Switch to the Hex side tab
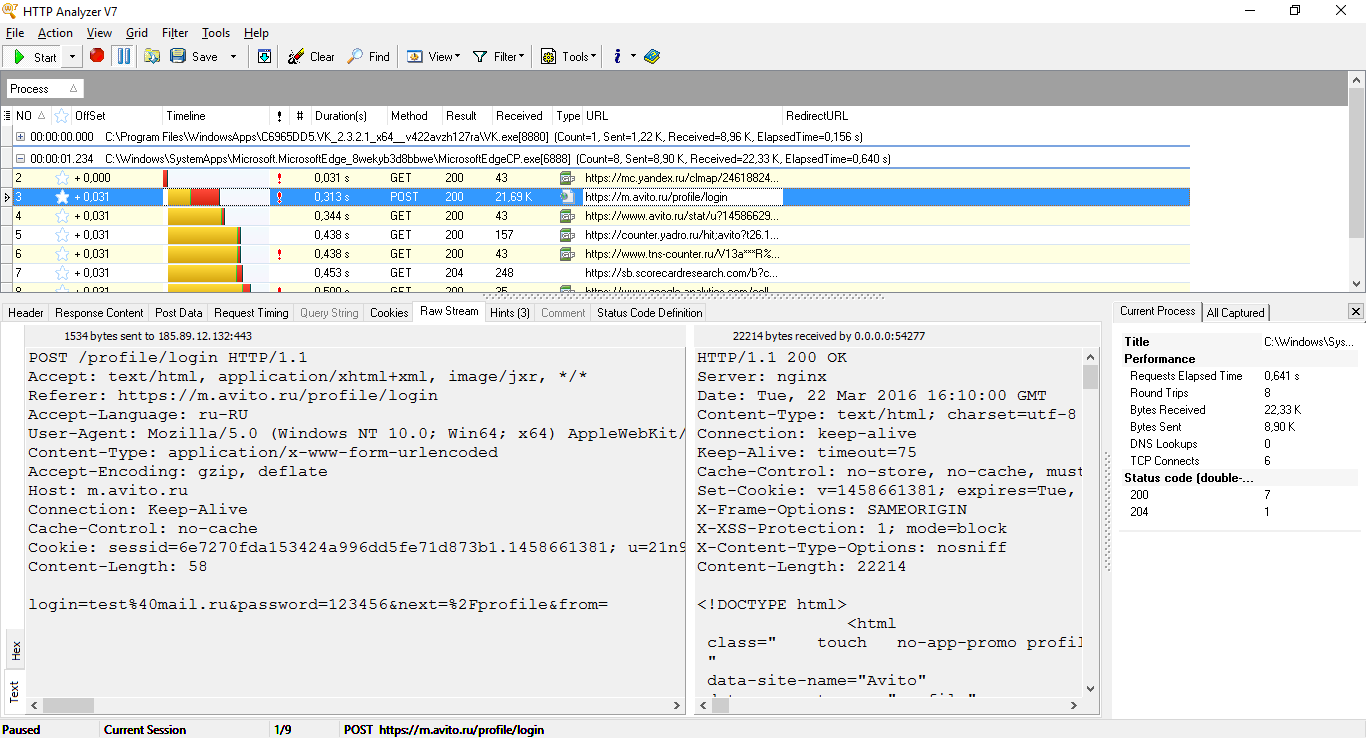This screenshot has height=738, width=1366. click(15, 651)
